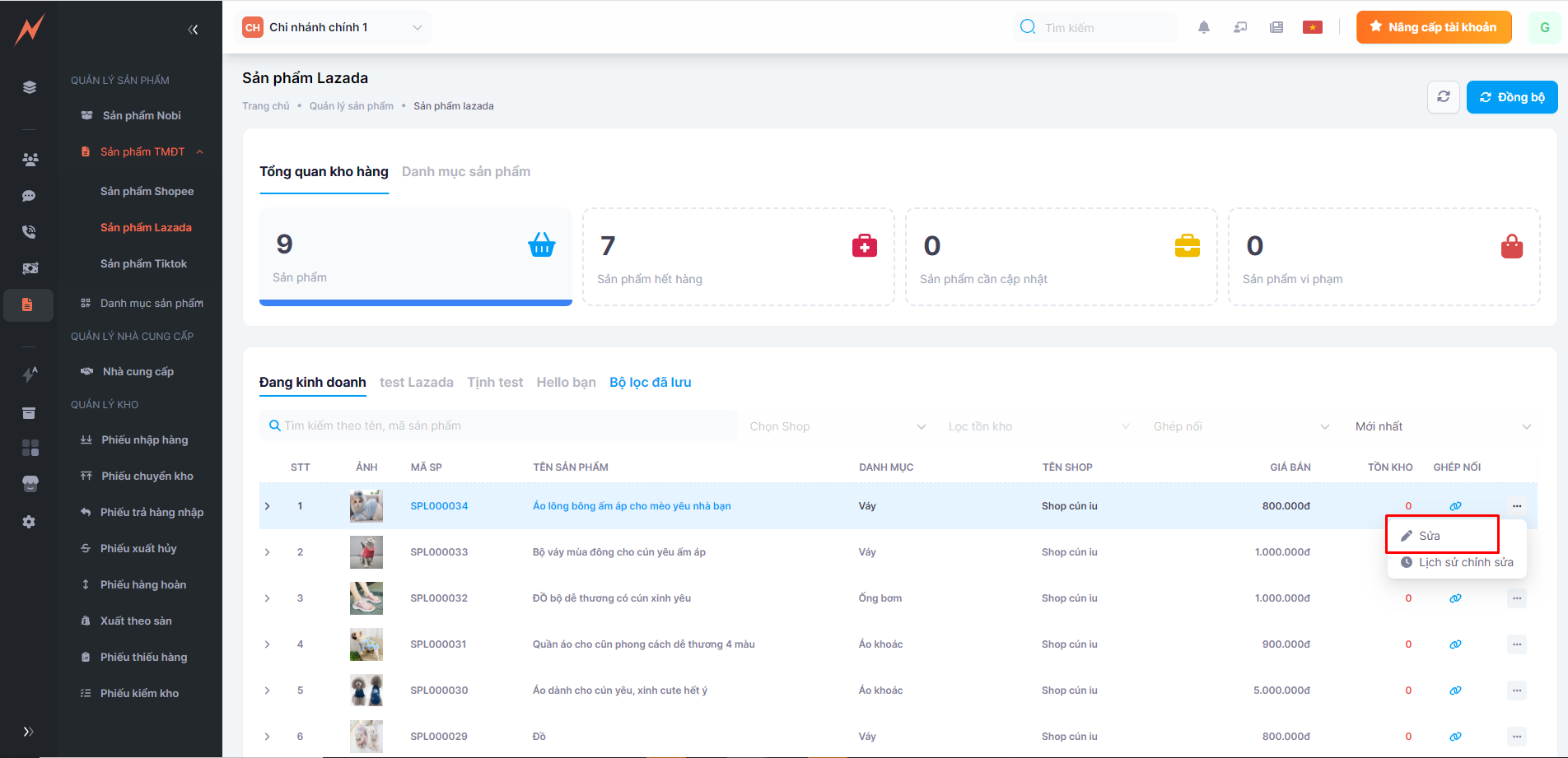Click Nâng cấp tài khoản upgrade button

click(1433, 27)
